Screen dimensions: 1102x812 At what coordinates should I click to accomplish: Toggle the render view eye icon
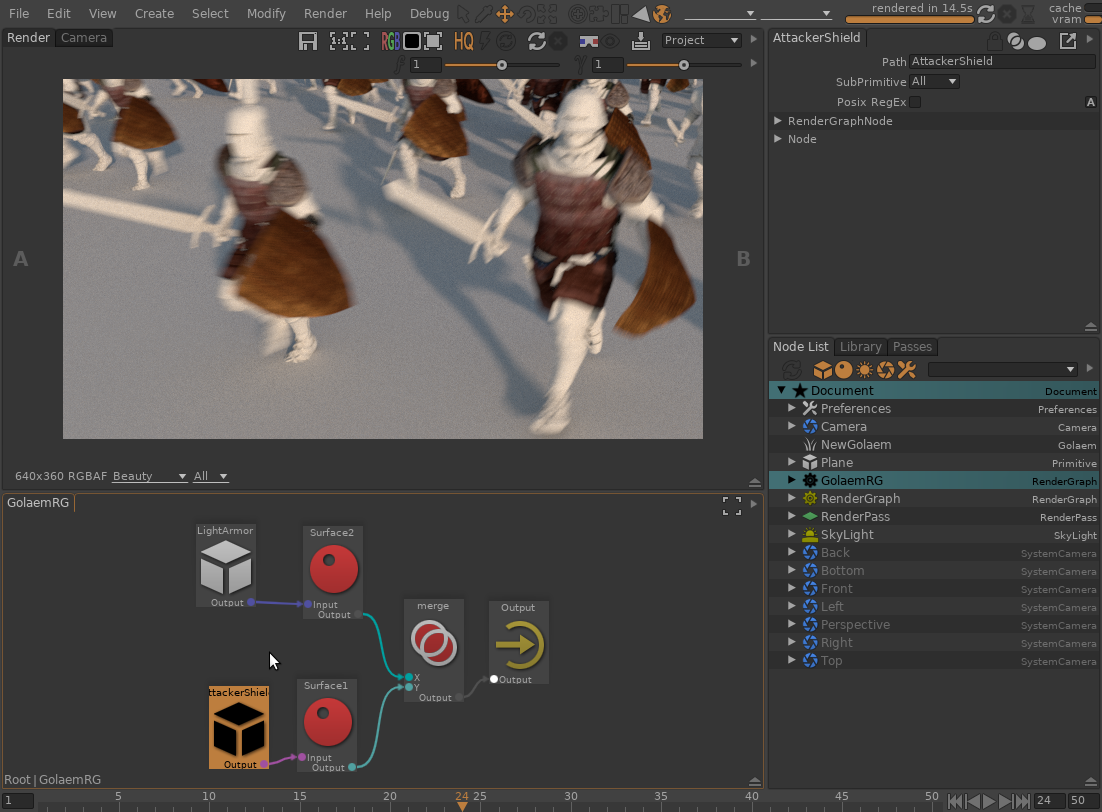[x=612, y=41]
